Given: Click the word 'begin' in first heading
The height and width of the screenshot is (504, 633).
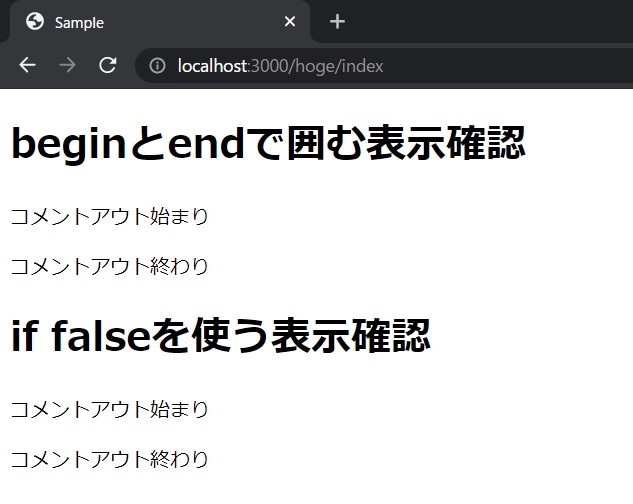Looking at the screenshot, I should 69,145.
